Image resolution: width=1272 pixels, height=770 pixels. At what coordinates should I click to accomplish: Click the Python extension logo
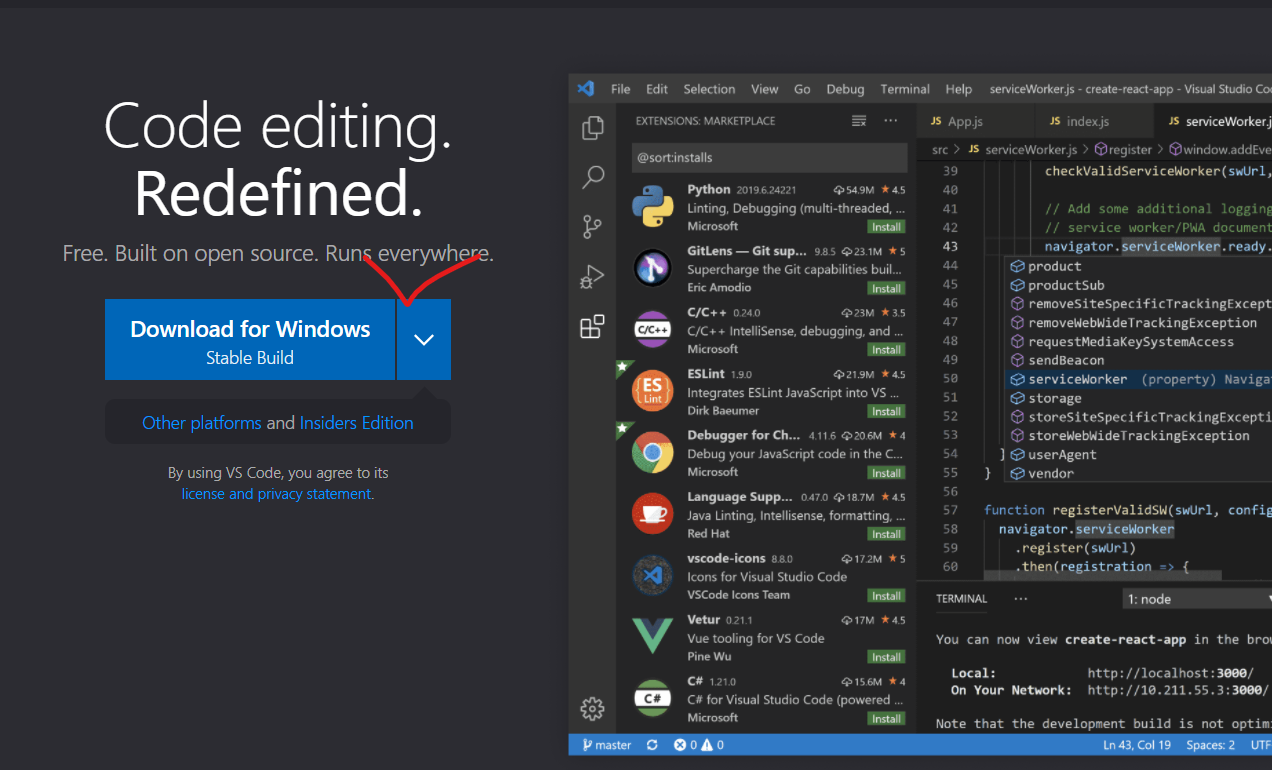pyautogui.click(x=652, y=207)
